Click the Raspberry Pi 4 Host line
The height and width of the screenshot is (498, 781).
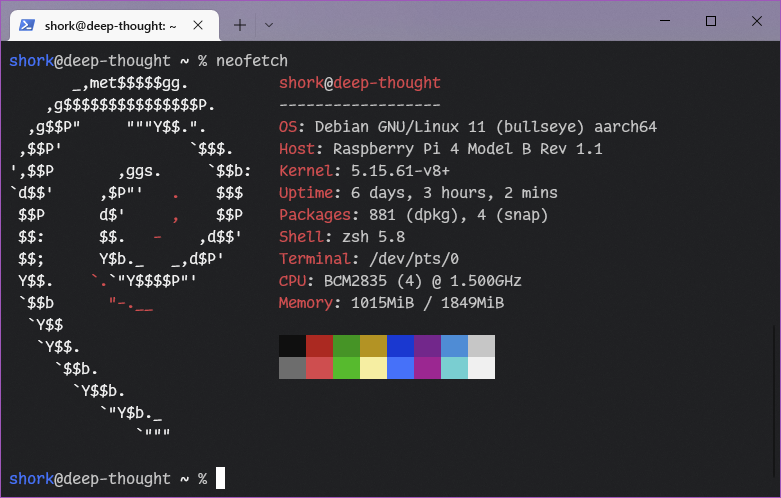[x=441, y=149]
